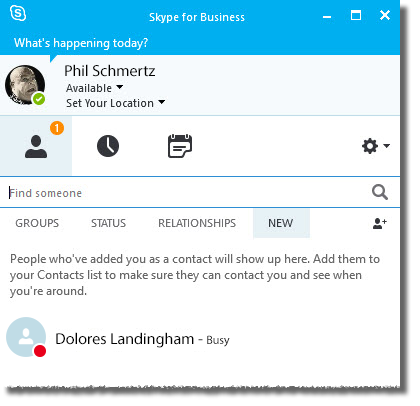Screen dimensions: 420x406
Task: Click the orange notification badge
Action: pos(57,128)
